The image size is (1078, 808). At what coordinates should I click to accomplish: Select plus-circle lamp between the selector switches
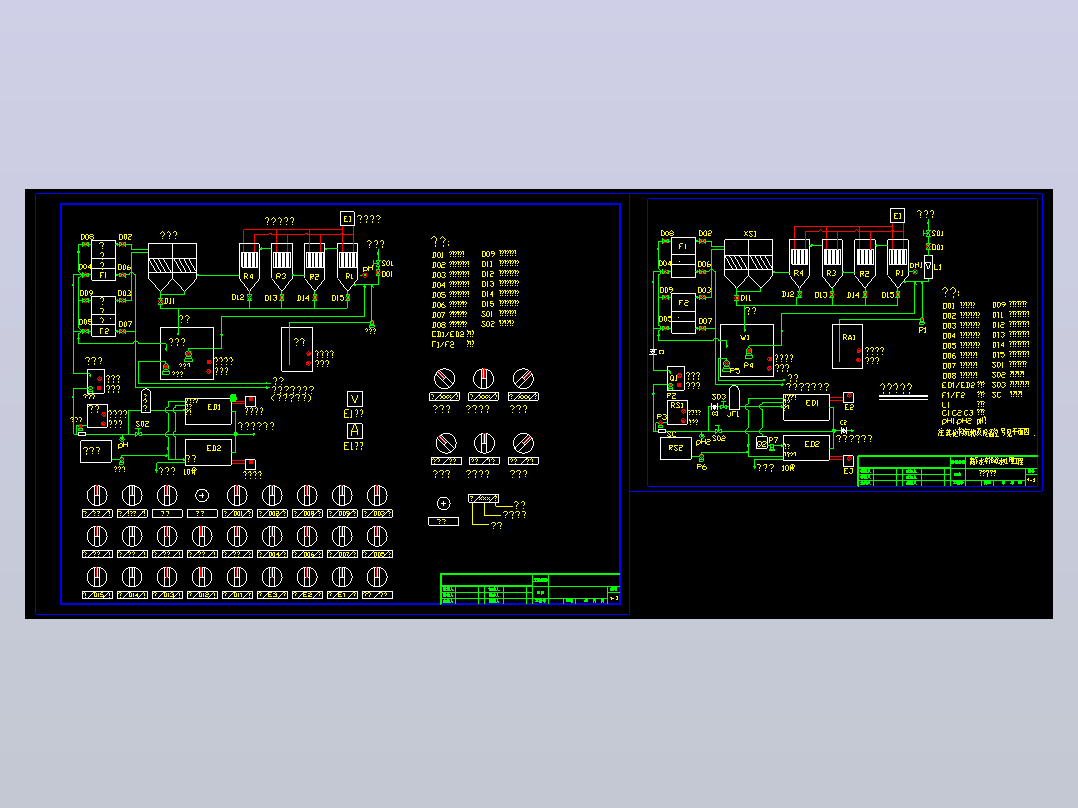pyautogui.click(x=202, y=495)
